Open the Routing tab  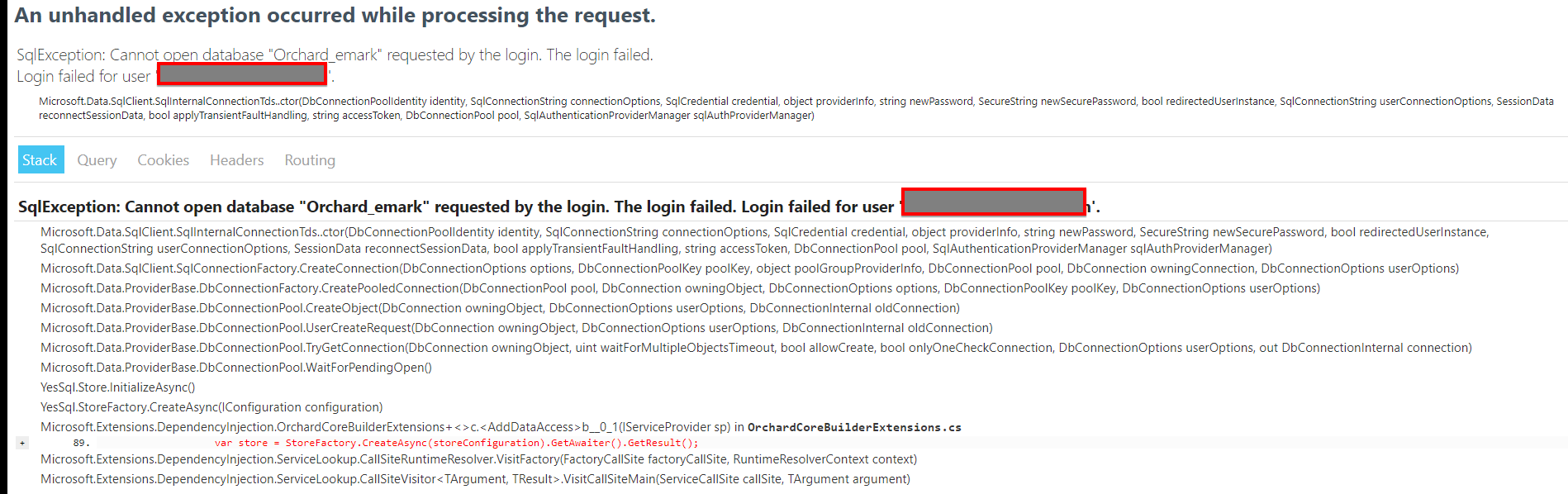pos(309,159)
